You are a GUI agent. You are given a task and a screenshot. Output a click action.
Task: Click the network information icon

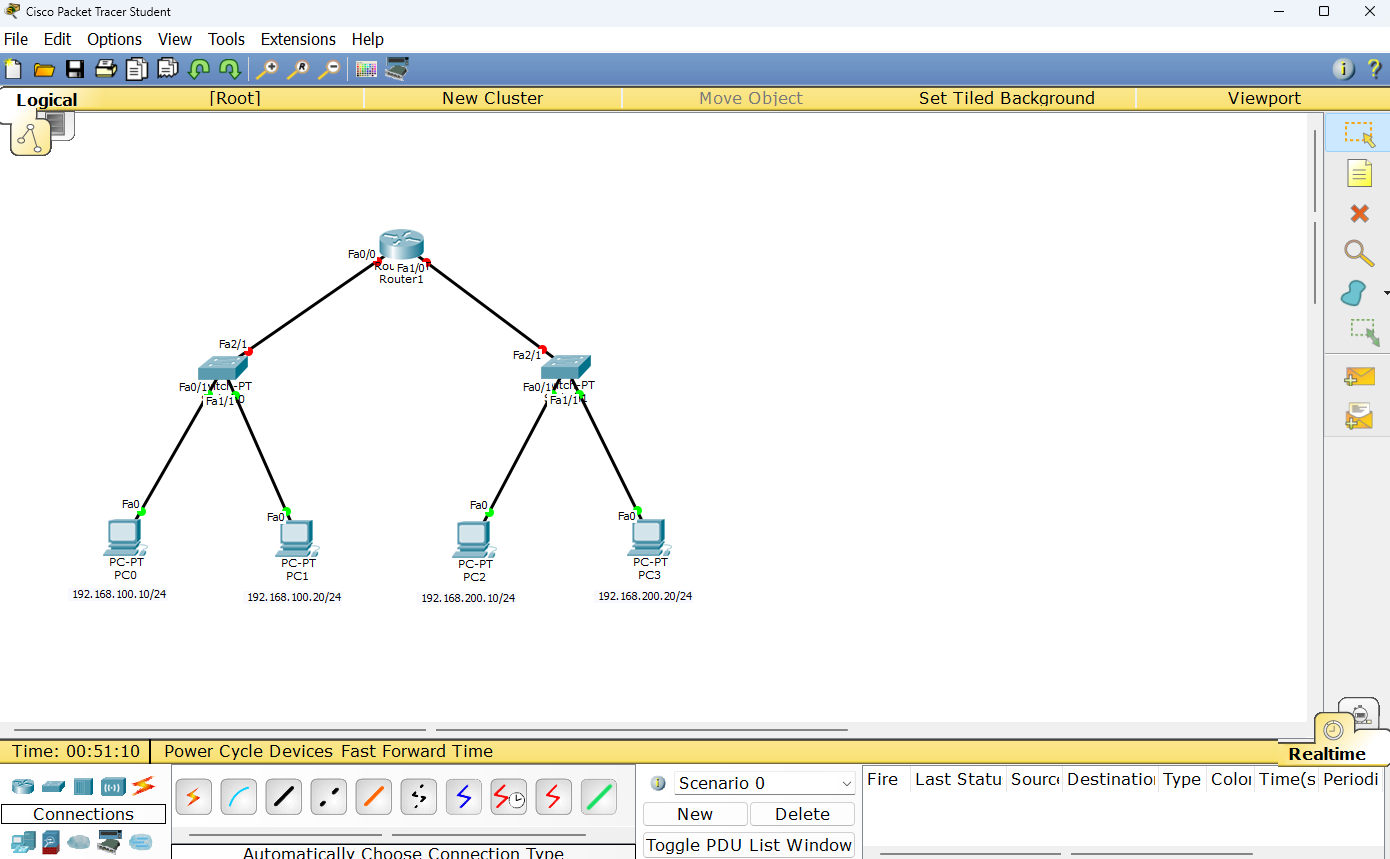(1343, 69)
